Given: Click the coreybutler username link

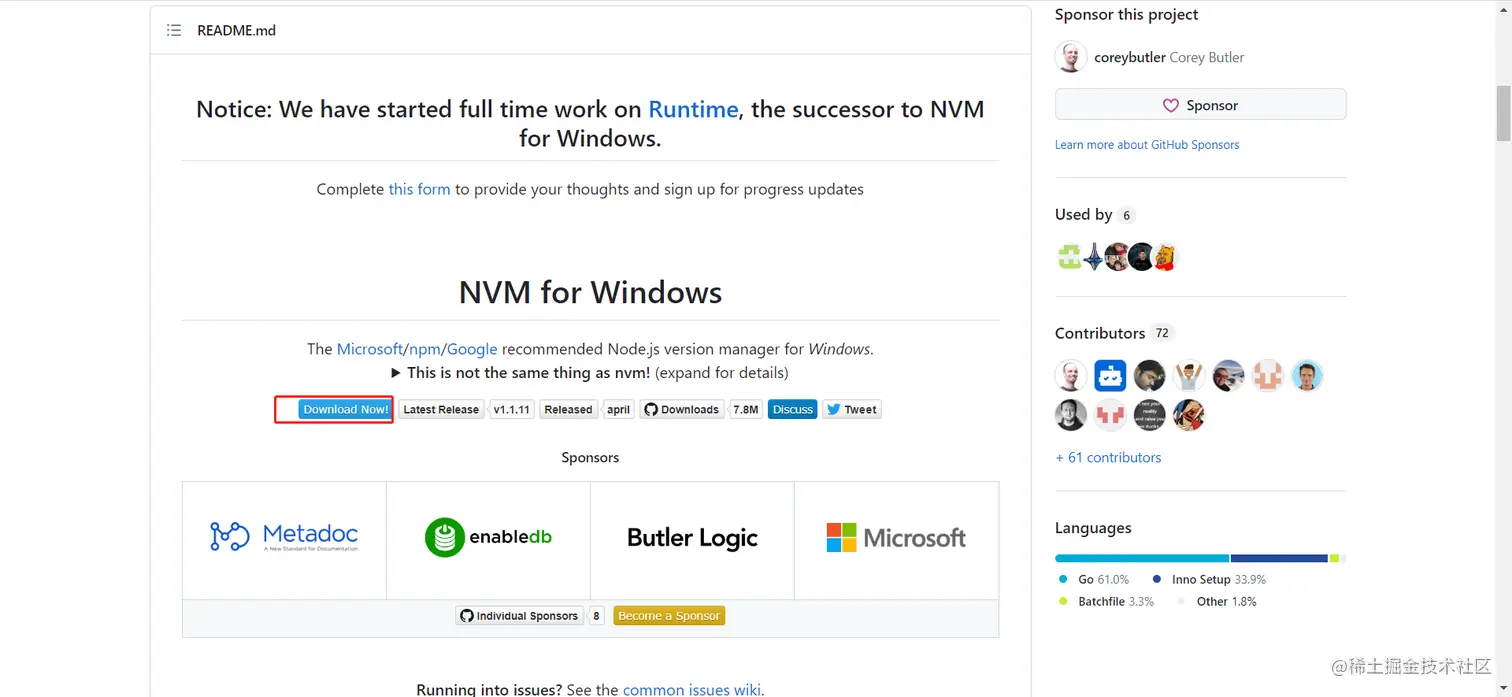Looking at the screenshot, I should pyautogui.click(x=1130, y=57).
